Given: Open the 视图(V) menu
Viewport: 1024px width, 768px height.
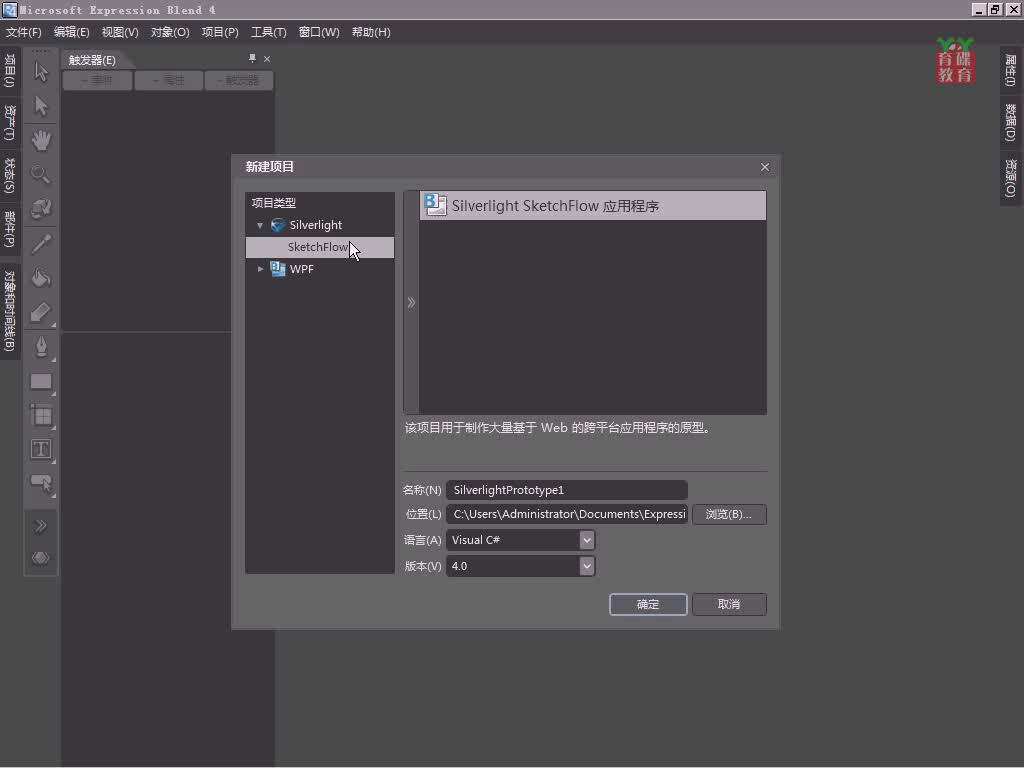Looking at the screenshot, I should (120, 32).
